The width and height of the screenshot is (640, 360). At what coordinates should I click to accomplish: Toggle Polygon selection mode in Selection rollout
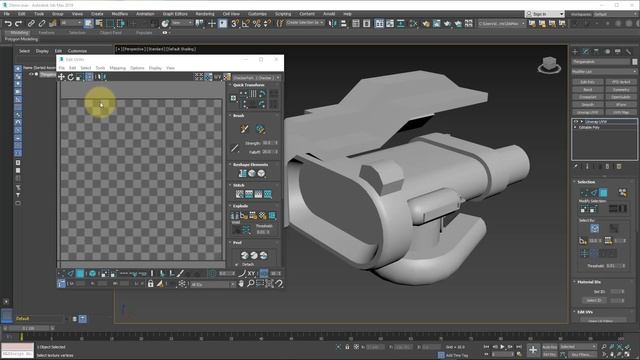pos(603,192)
